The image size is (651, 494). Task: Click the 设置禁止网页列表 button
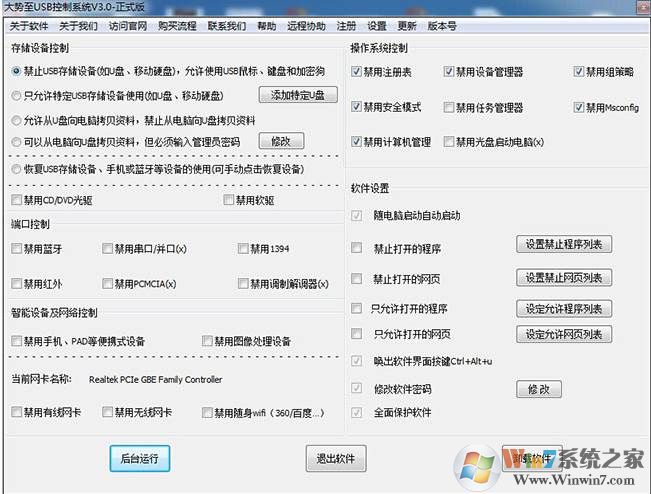(x=564, y=278)
